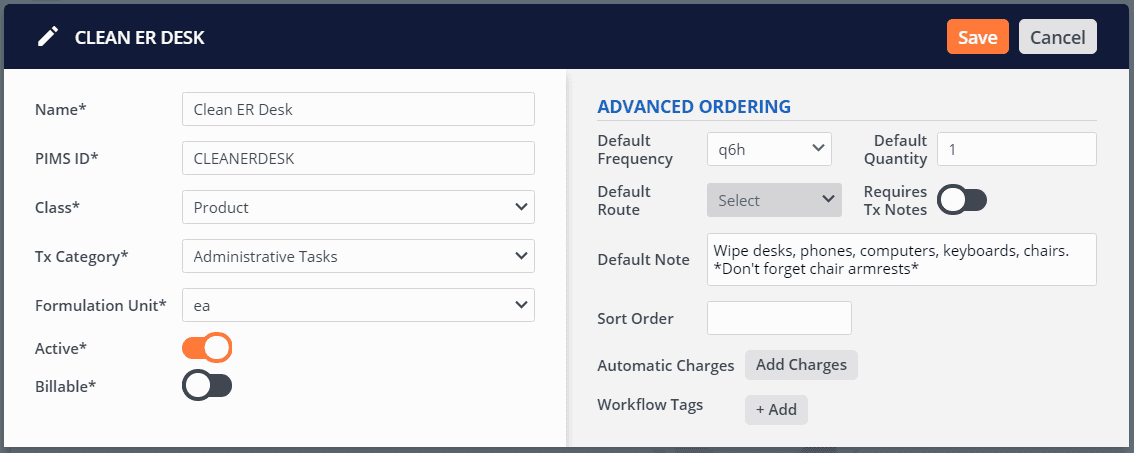Open the Default Route select dropdown

tap(773, 200)
